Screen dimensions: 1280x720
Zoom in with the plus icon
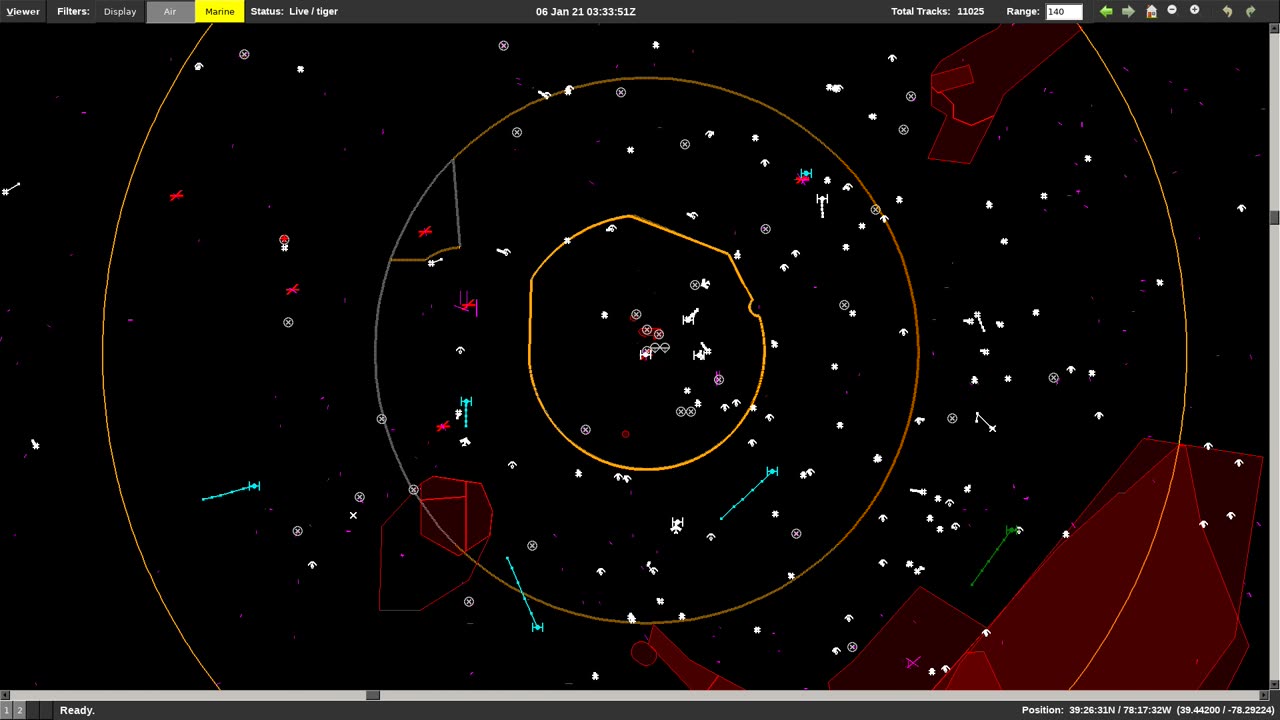tap(1194, 10)
